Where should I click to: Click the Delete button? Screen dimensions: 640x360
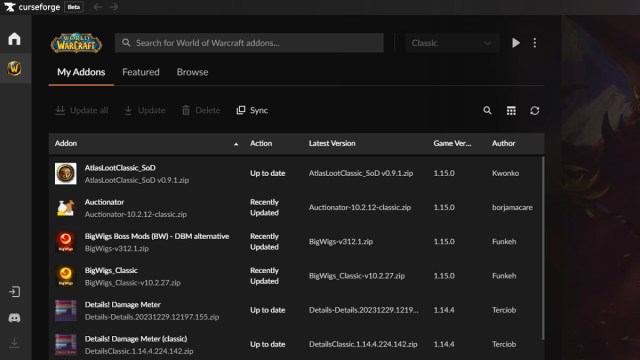click(201, 110)
